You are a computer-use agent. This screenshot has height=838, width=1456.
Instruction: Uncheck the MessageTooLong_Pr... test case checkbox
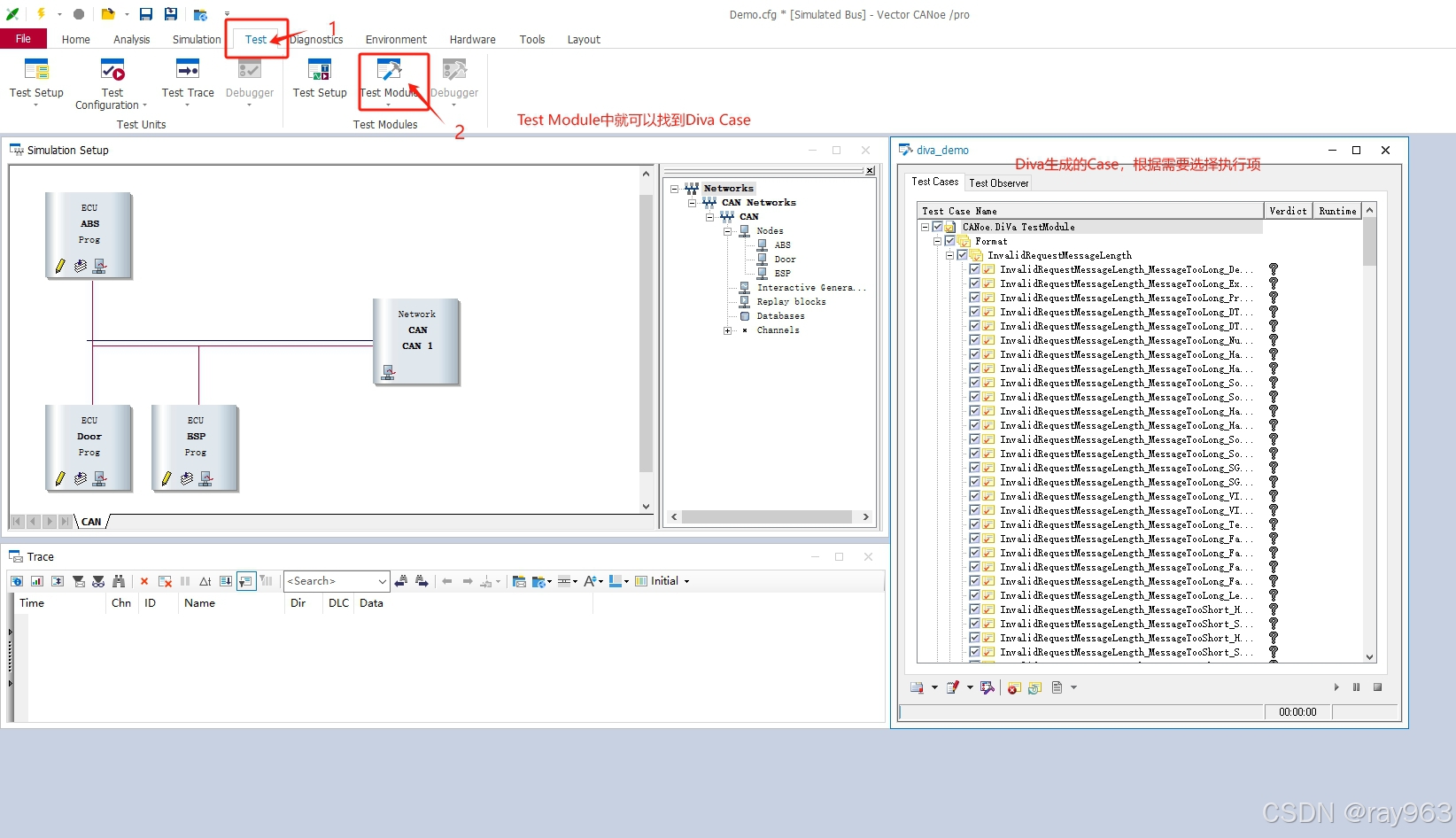[975, 298]
